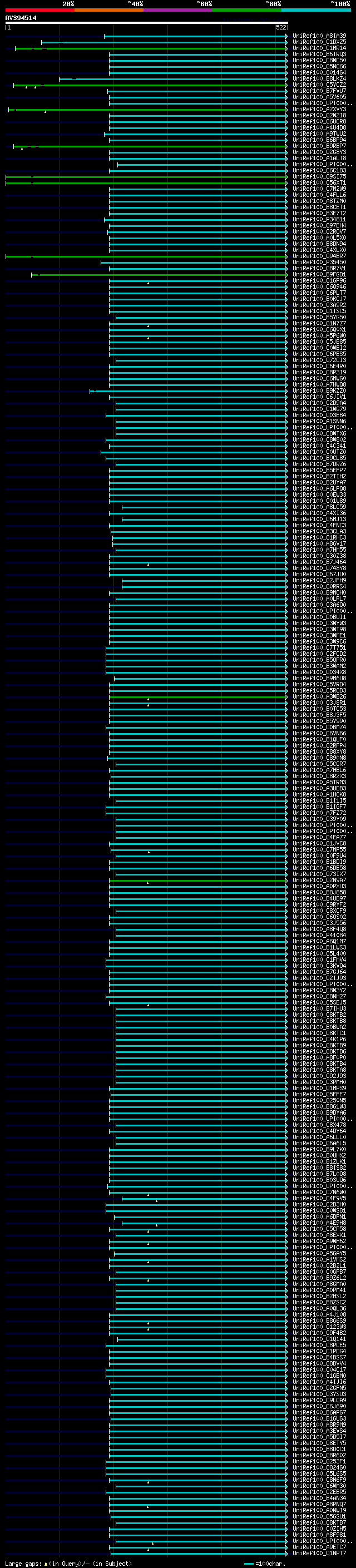Click the hit label UniRef100_A1ALT8
Image resolution: width=356 pixels, height=1568 pixels.
pos(319,159)
